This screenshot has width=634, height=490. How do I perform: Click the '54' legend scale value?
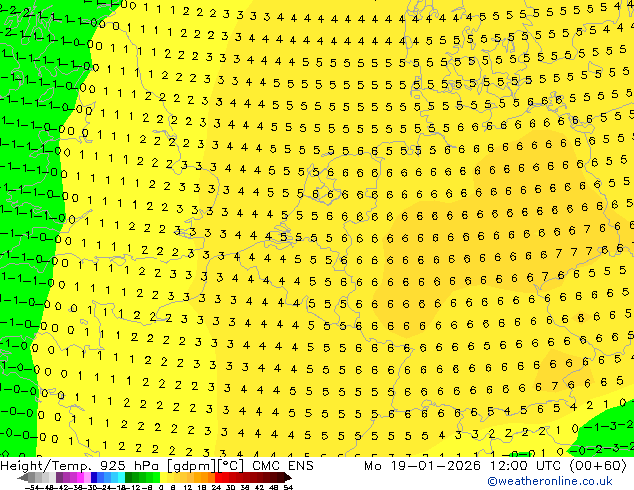[x=288, y=487]
